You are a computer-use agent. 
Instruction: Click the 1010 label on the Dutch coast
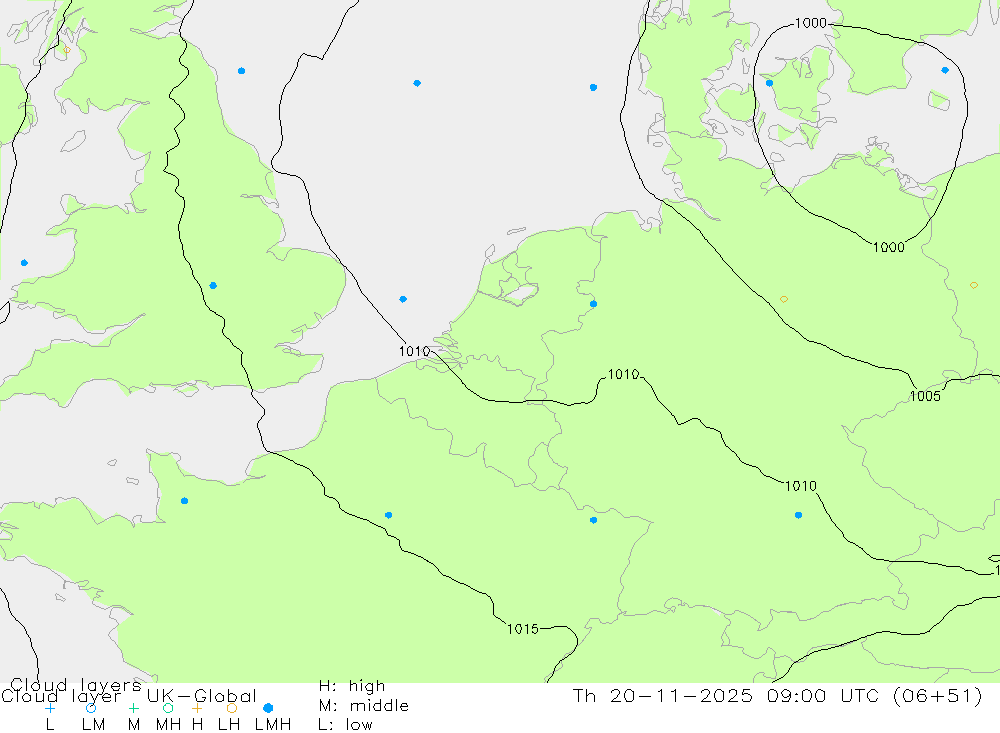click(415, 352)
